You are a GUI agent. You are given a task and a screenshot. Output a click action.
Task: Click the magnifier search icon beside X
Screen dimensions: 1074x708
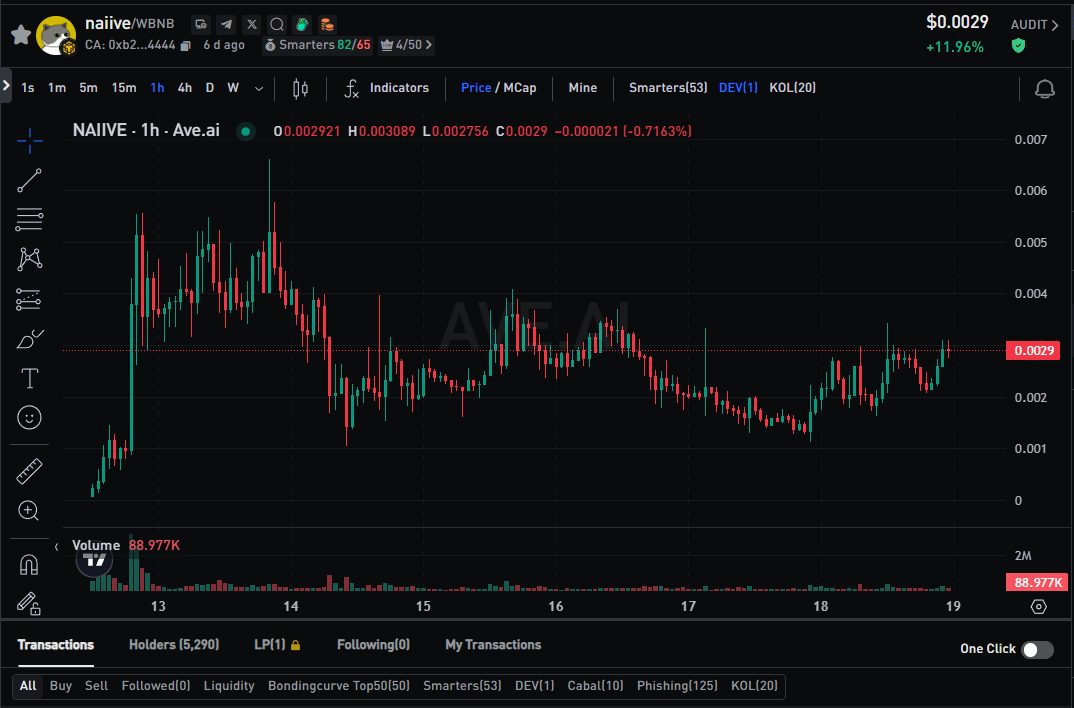(277, 24)
